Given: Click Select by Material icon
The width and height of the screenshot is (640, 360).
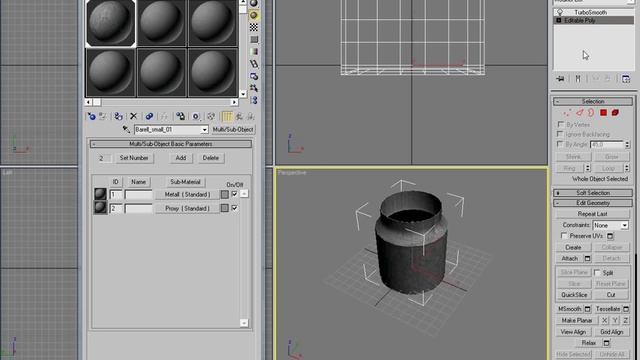Looking at the screenshot, I should [254, 88].
